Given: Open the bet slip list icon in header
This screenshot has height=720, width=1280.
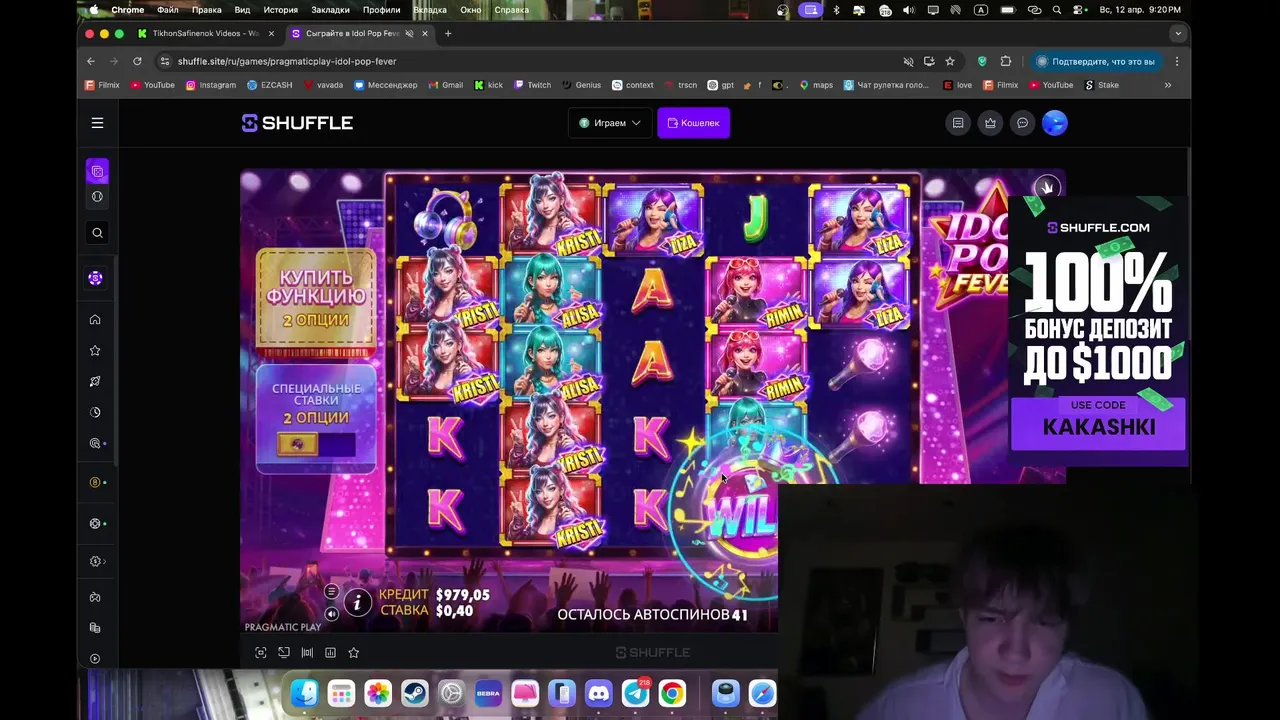Looking at the screenshot, I should tap(958, 123).
